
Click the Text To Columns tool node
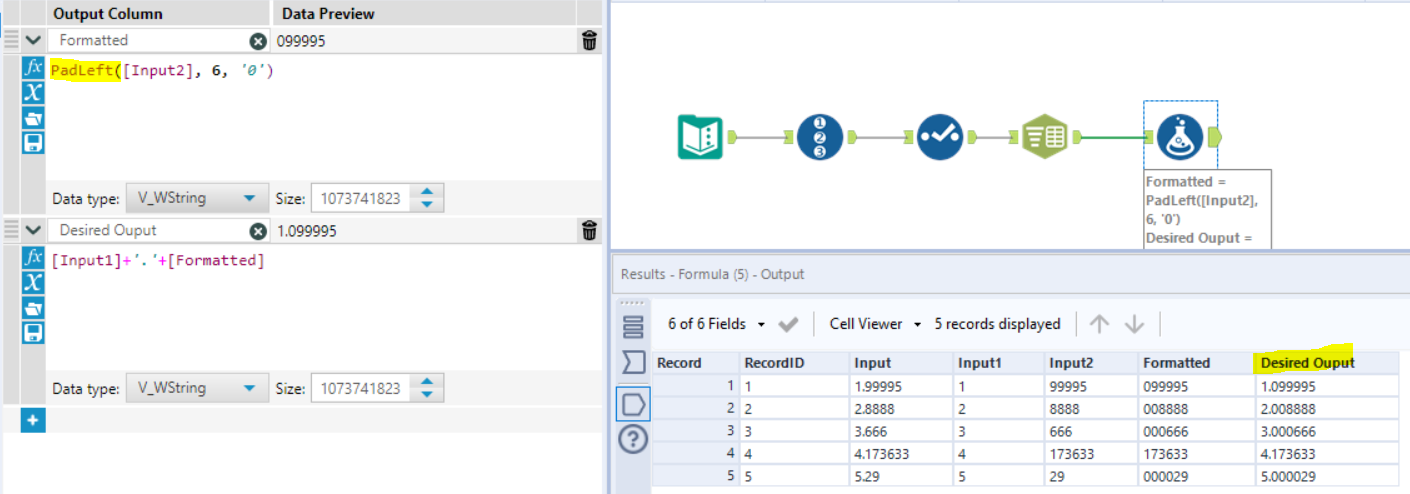coord(1045,137)
